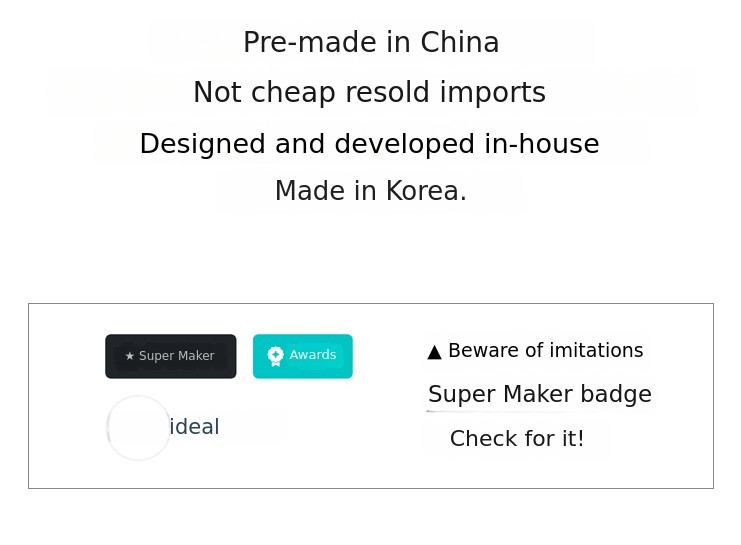The width and height of the screenshot is (741, 545).
Task: Click the word "in-house" in third line
Action: click(x=541, y=144)
